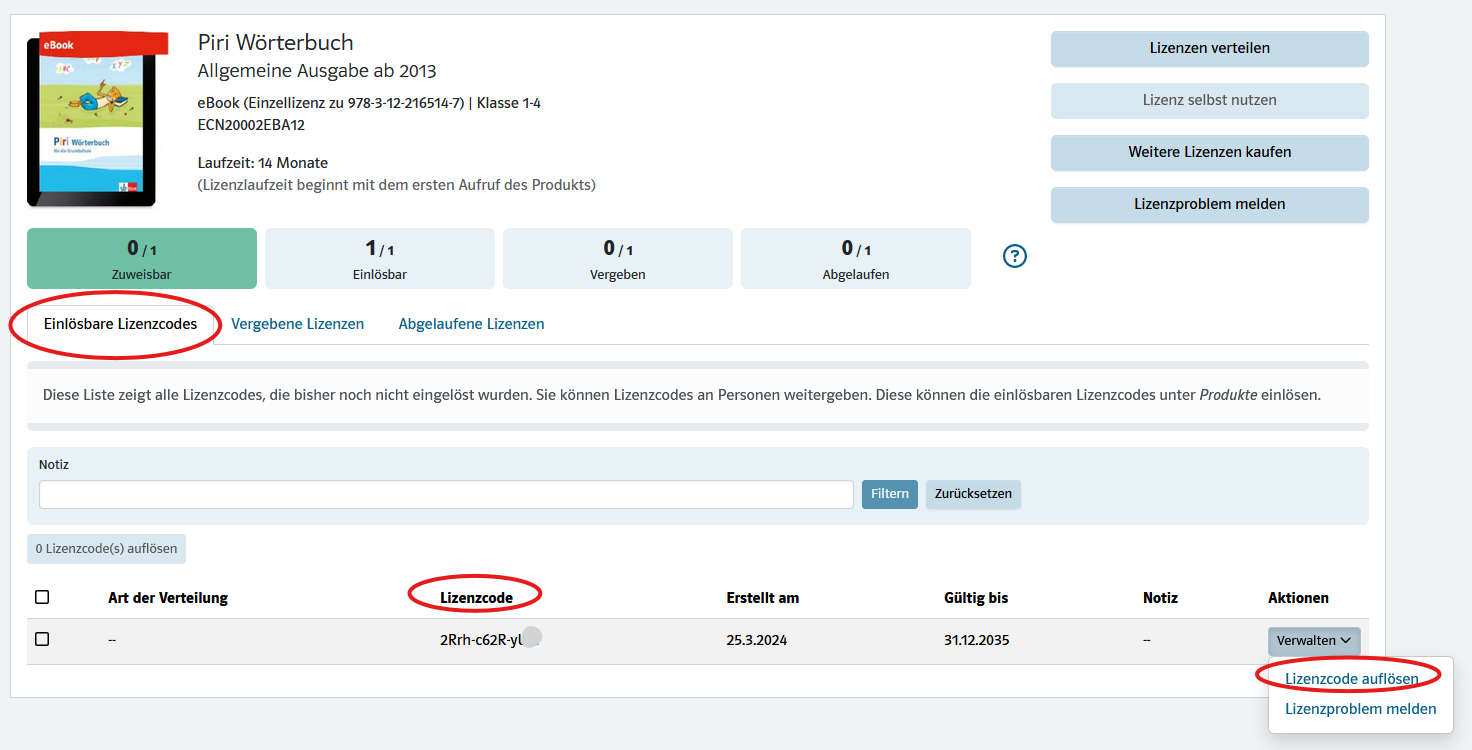Click the Piri Wörterbuch eBook cover thumbnail
Image resolution: width=1472 pixels, height=750 pixels.
pyautogui.click(x=92, y=120)
